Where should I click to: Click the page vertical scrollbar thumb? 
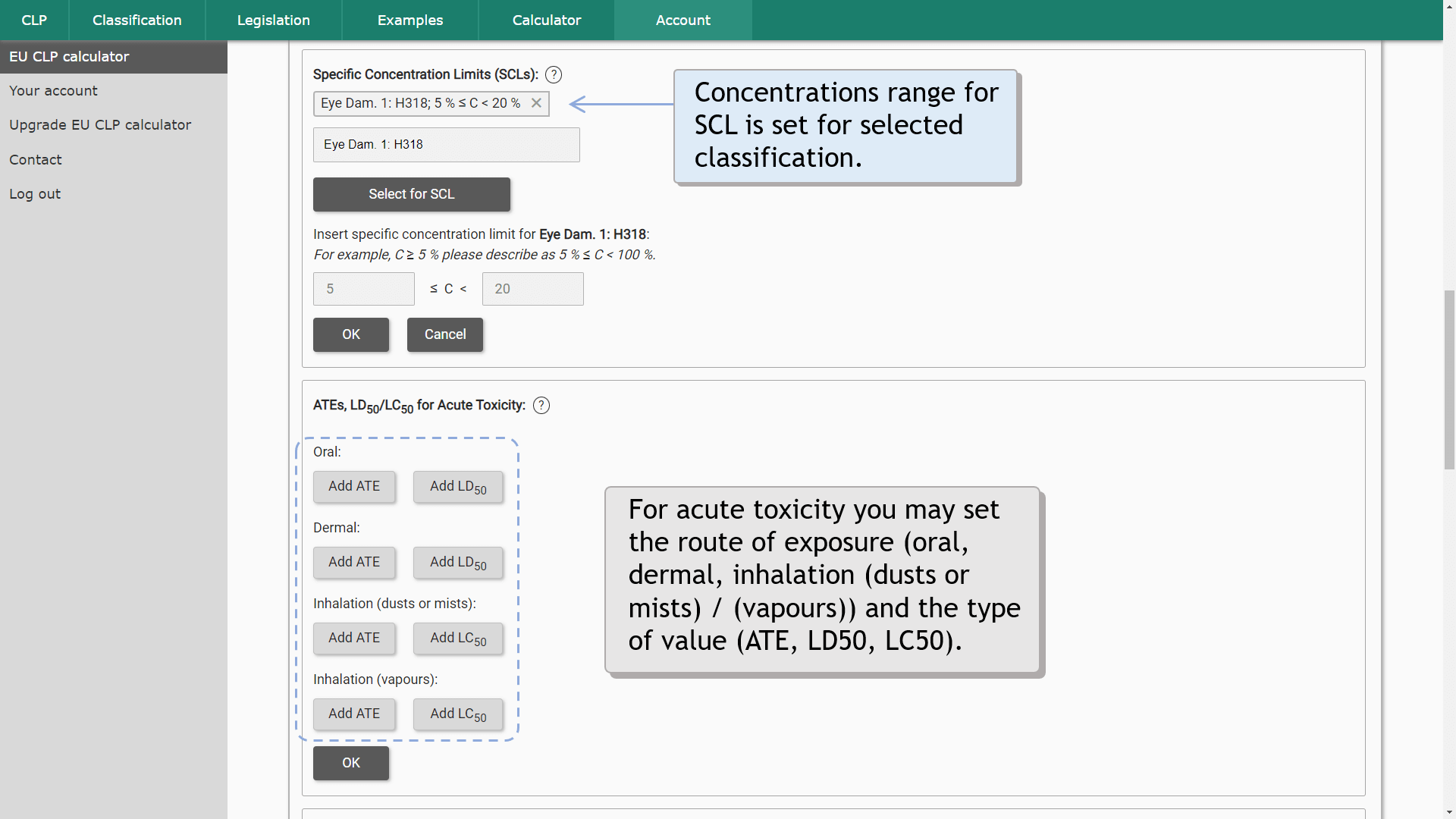pyautogui.click(x=1449, y=380)
